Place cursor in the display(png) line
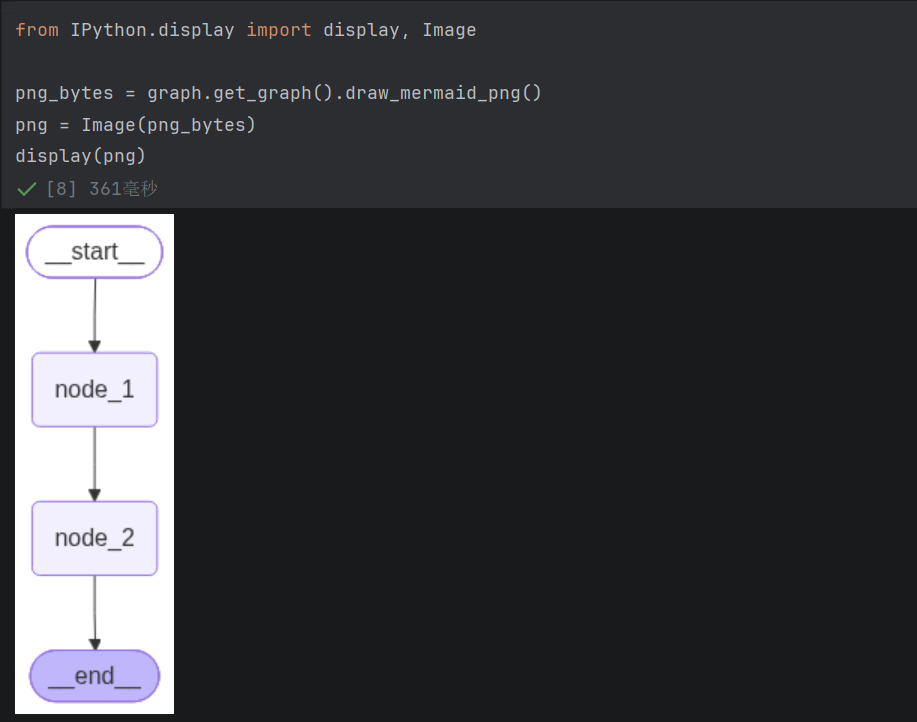The image size is (917, 722). 80,156
